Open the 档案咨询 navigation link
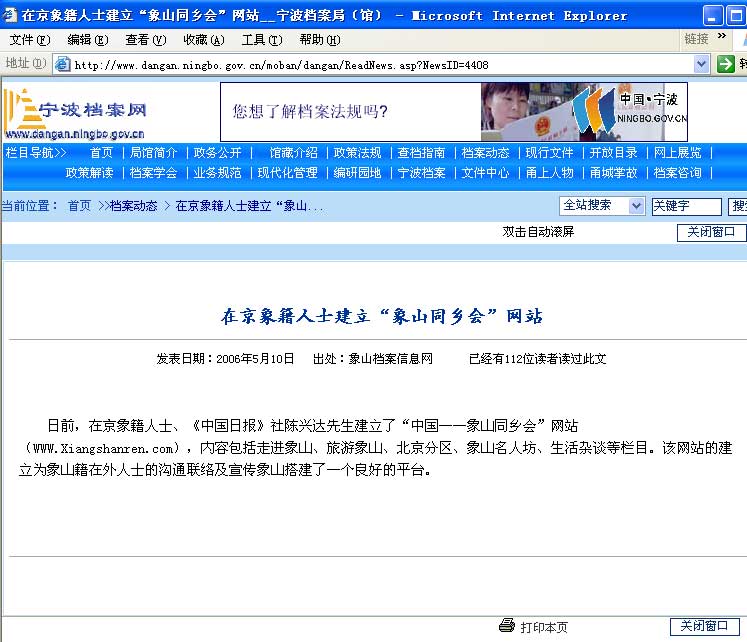This screenshot has width=747, height=642. (677, 173)
